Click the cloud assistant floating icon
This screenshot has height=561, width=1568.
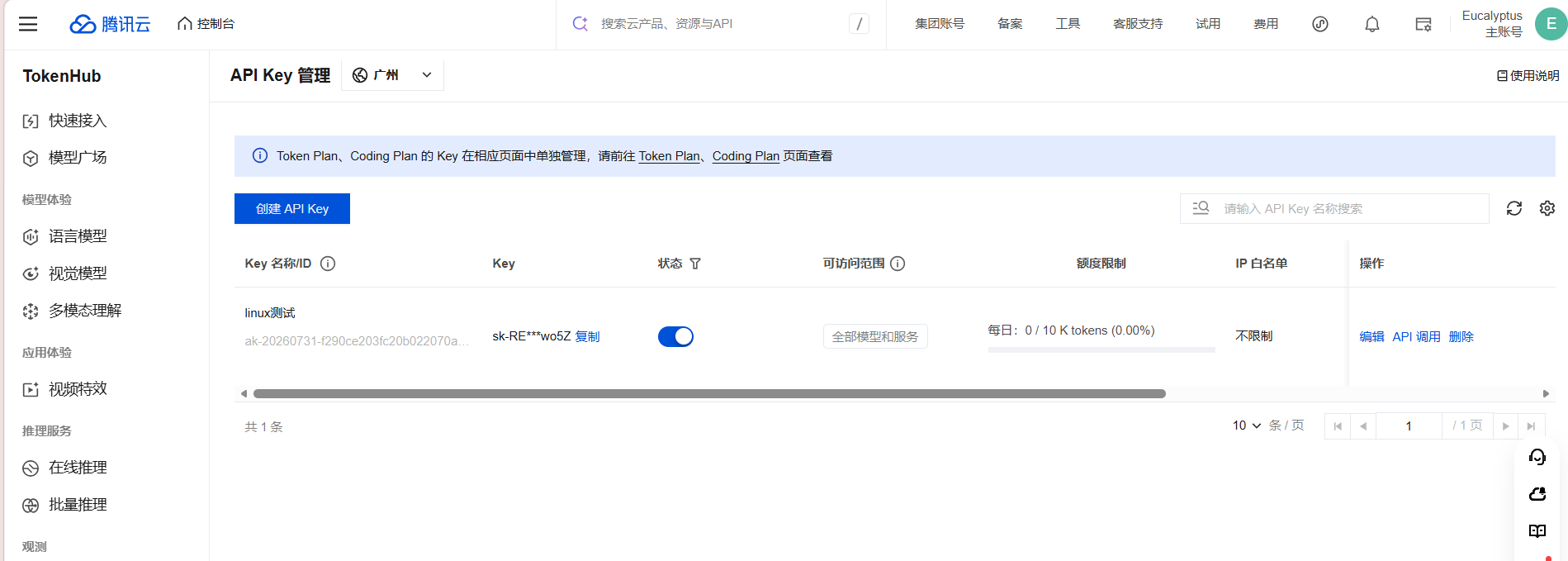click(x=1537, y=494)
